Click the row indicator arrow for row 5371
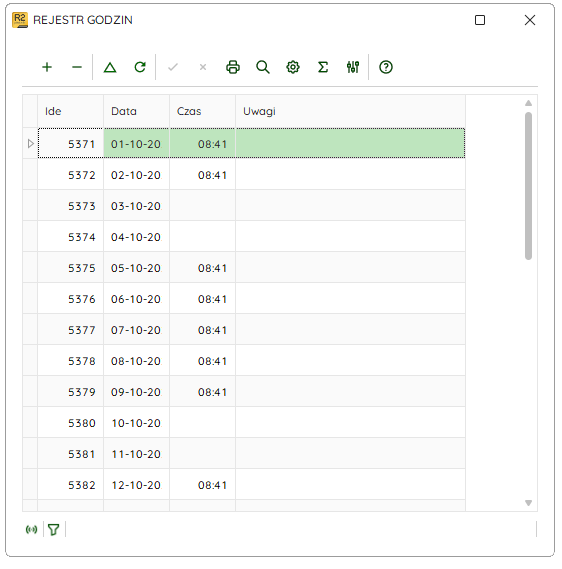Image resolution: width=562 pixels, height=569 pixels. 30,144
